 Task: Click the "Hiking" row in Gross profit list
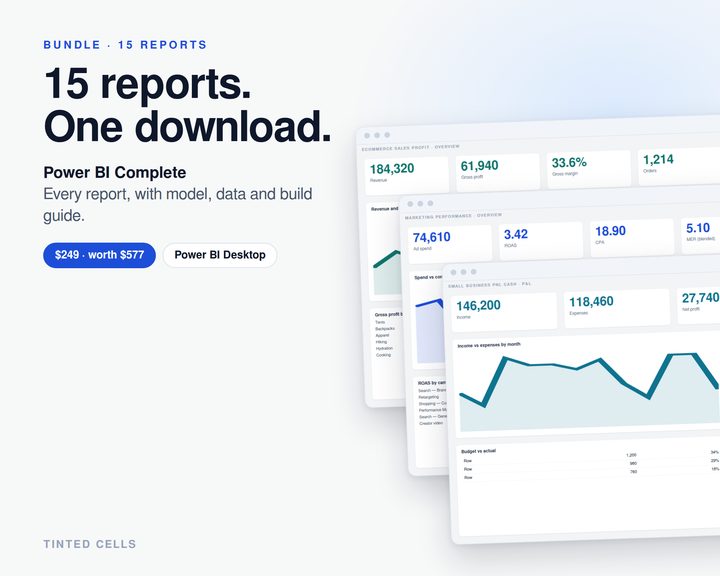click(x=381, y=342)
